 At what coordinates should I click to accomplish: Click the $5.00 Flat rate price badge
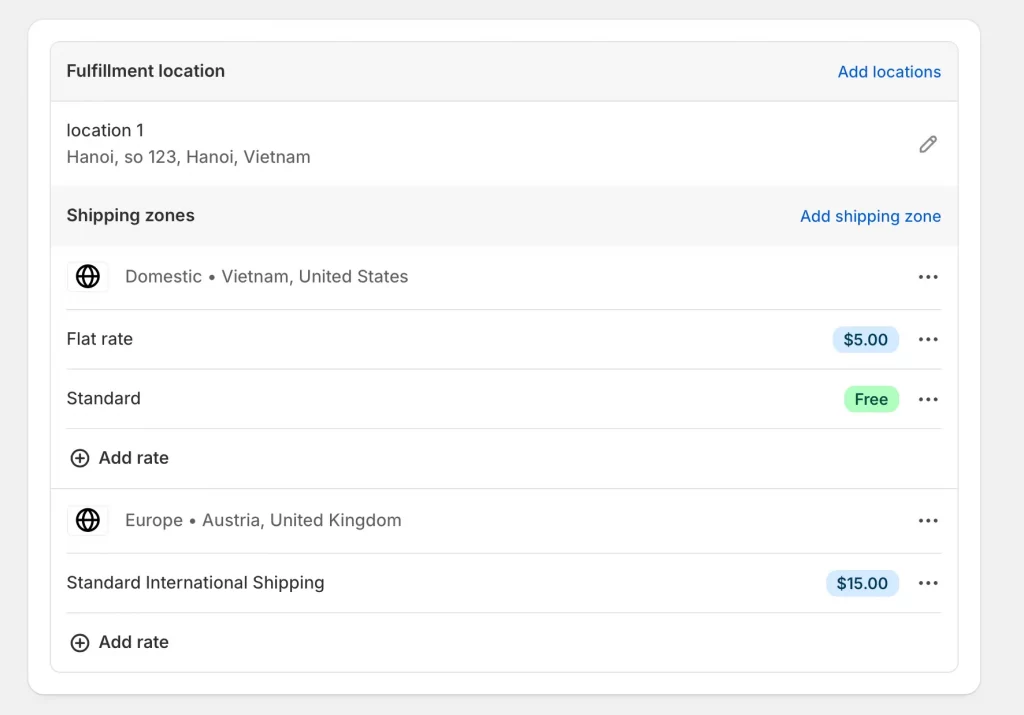pyautogui.click(x=865, y=340)
